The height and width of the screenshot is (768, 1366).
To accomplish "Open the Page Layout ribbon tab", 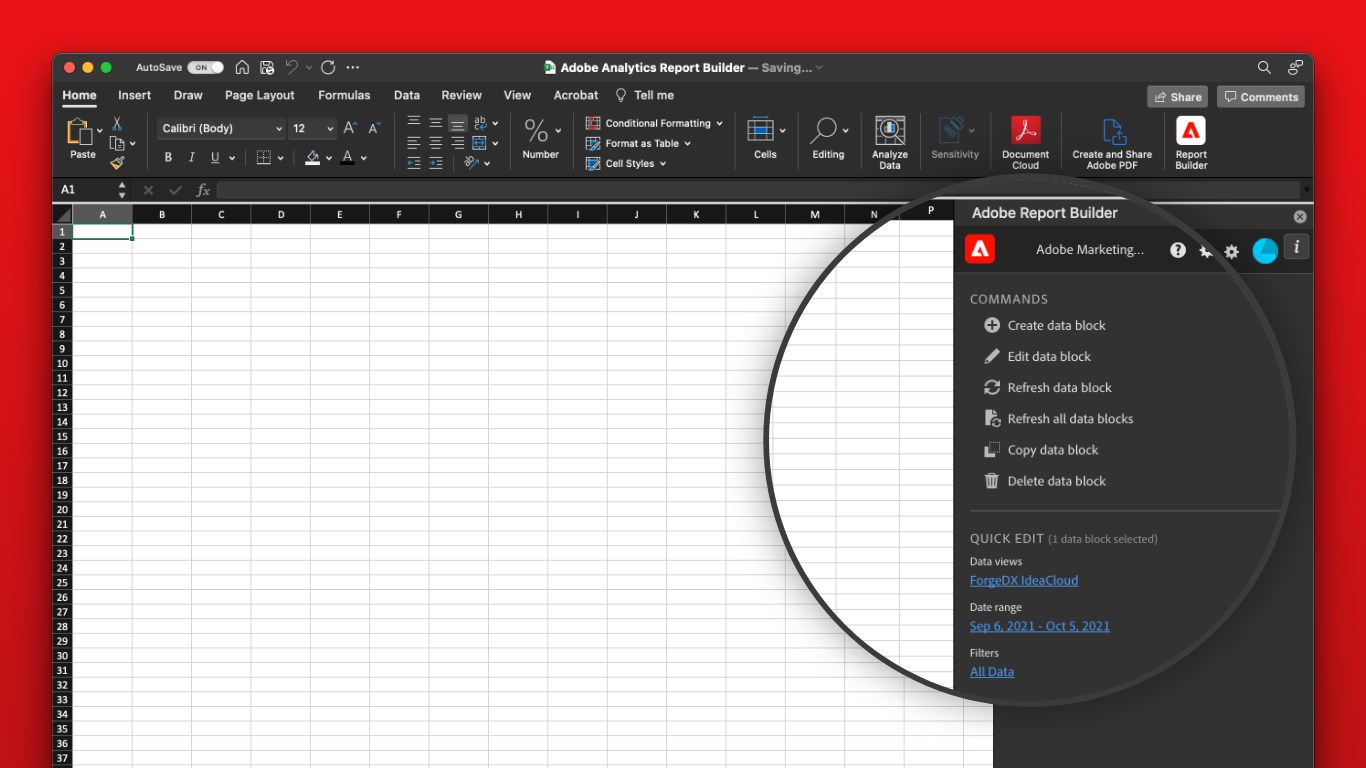I will point(259,95).
